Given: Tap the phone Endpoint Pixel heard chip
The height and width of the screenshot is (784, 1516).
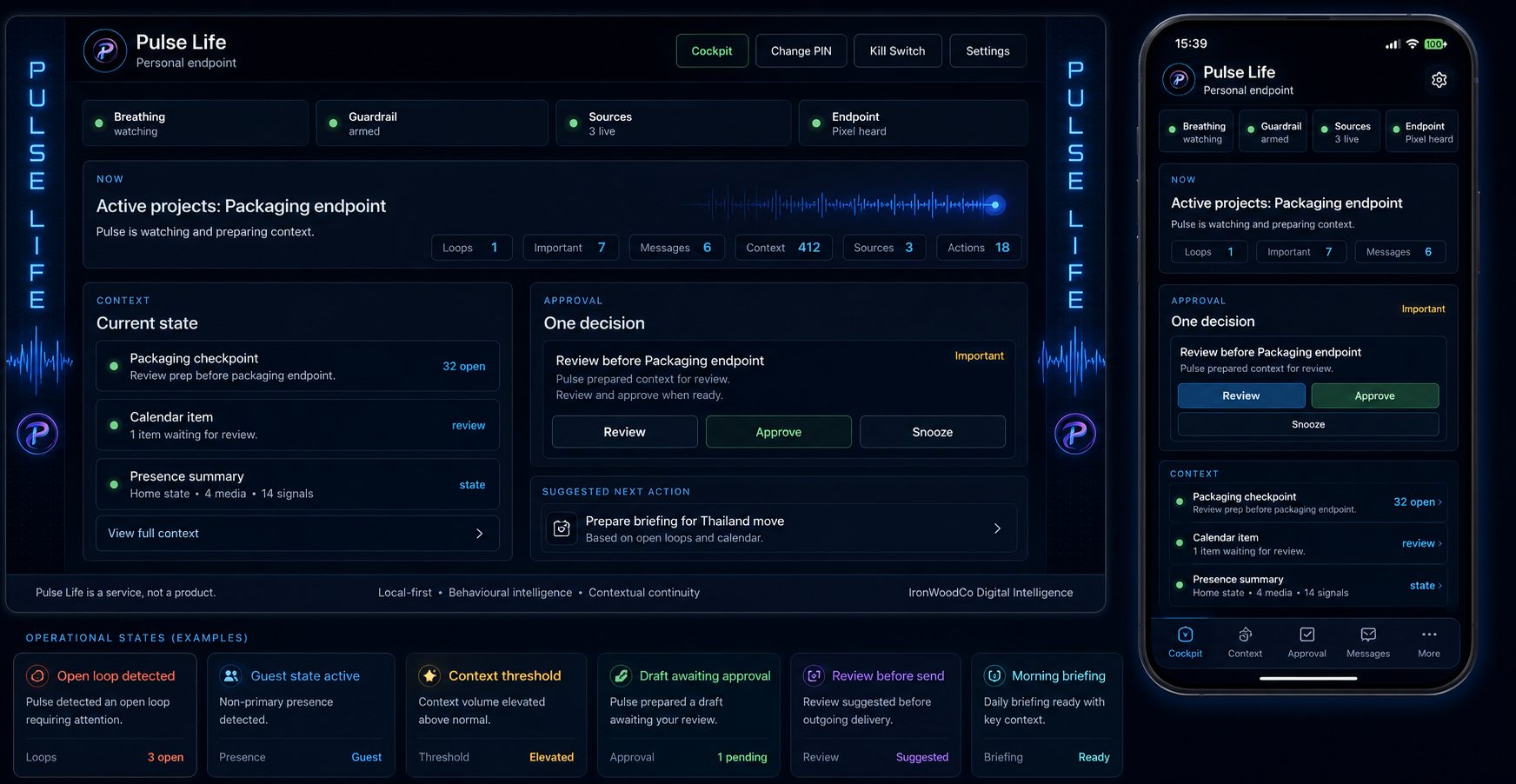Looking at the screenshot, I should point(1421,132).
